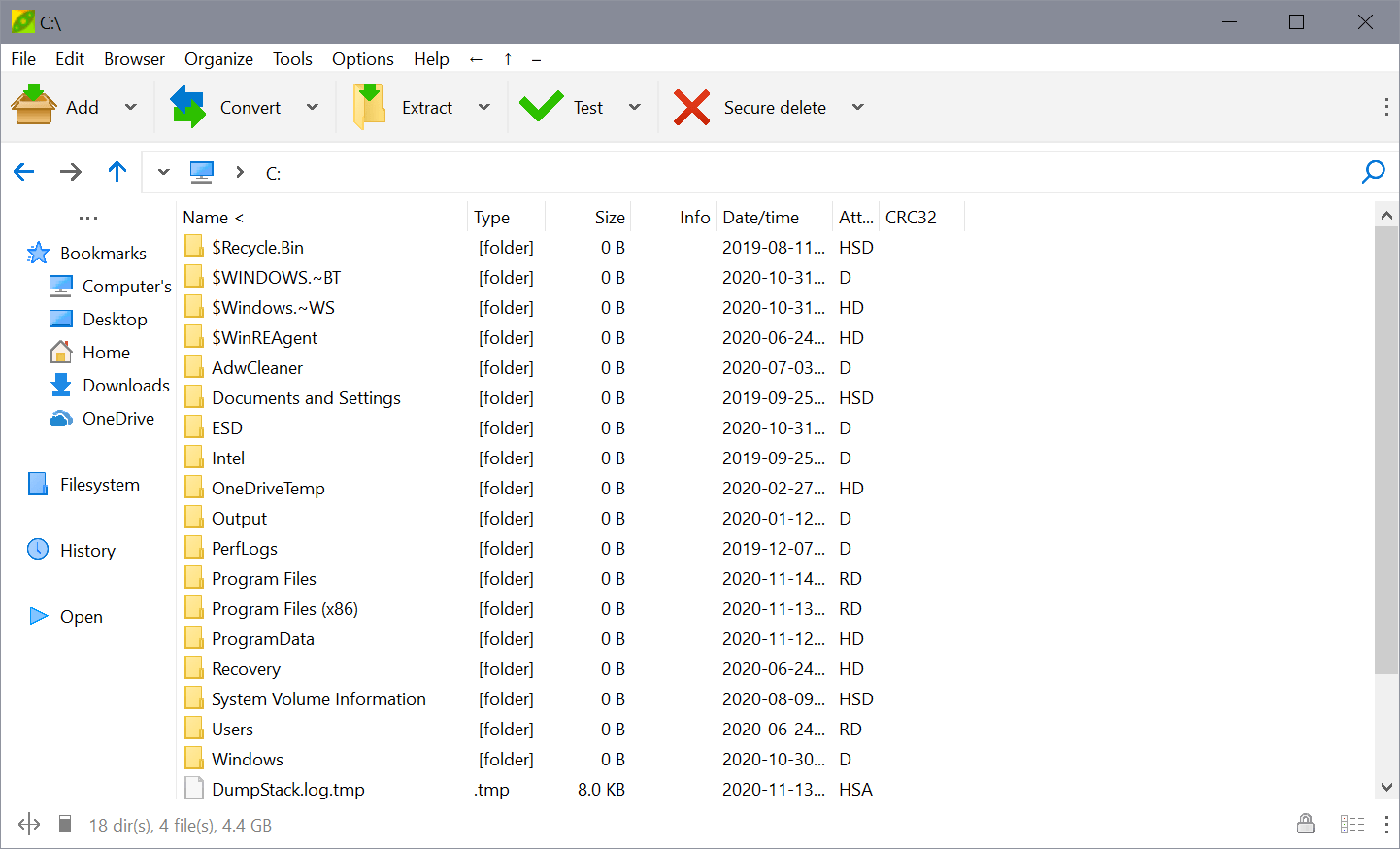The height and width of the screenshot is (849, 1400).
Task: Click the Downloads arrow icon in sidebar
Action: click(61, 385)
